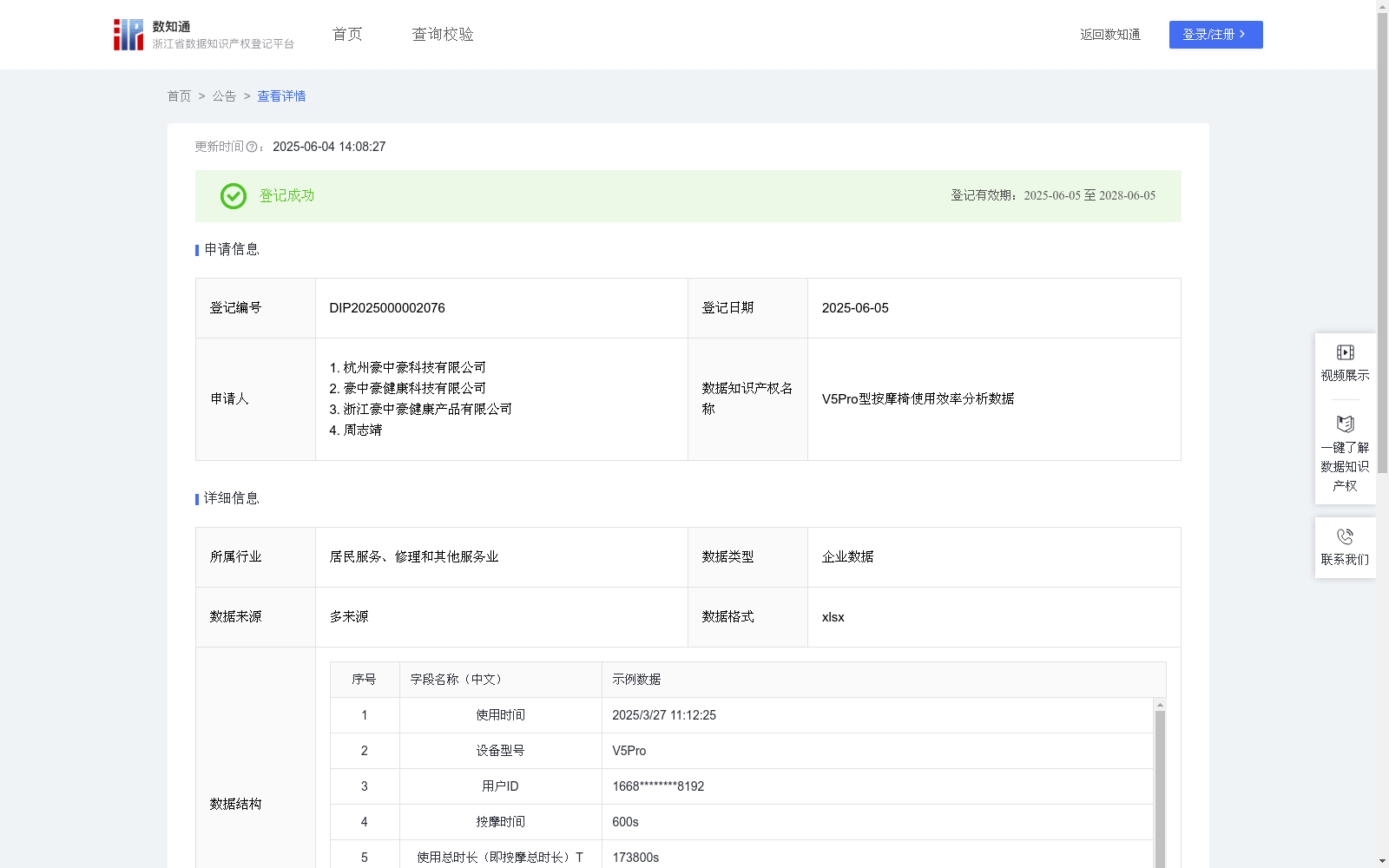Open 查询校验 navigation item

point(443,34)
